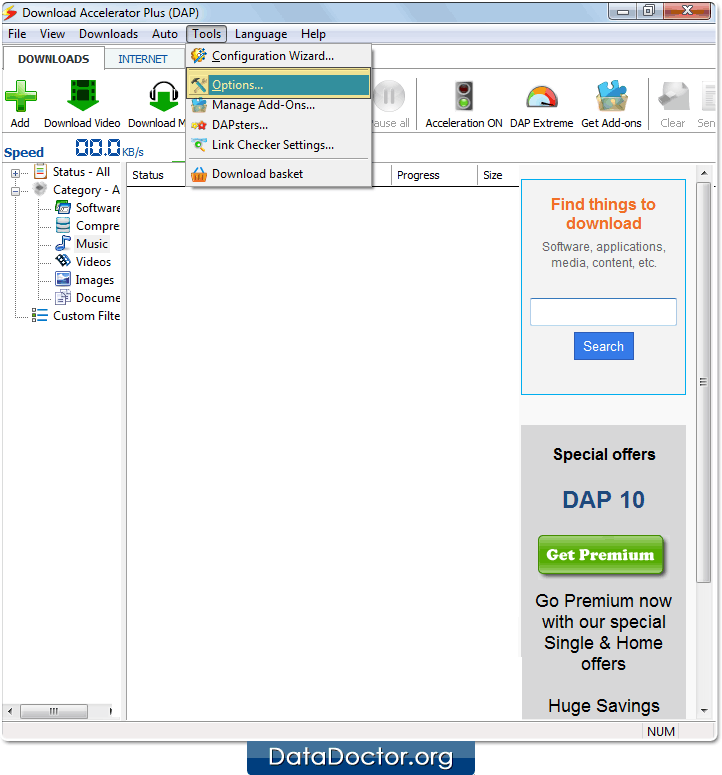Close the open Tools menu
Image resolution: width=722 pixels, height=775 pixels.
tap(207, 34)
